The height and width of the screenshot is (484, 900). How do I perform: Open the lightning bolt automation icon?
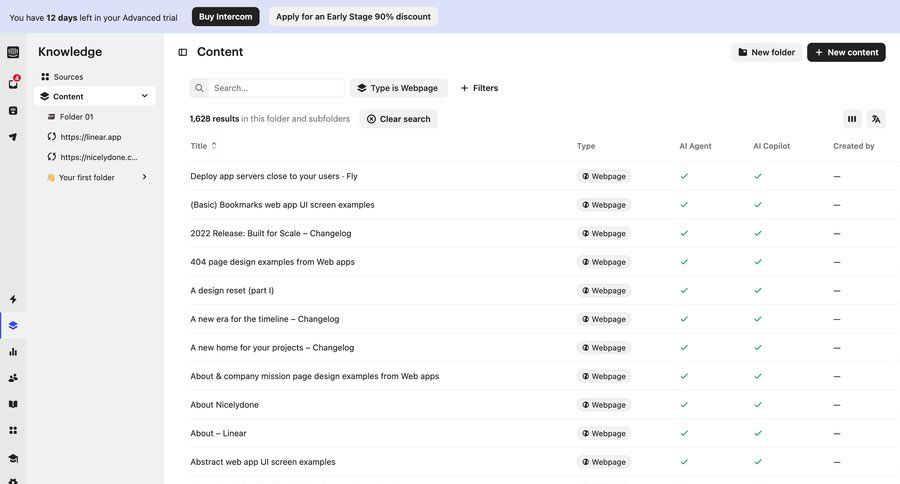[13, 299]
